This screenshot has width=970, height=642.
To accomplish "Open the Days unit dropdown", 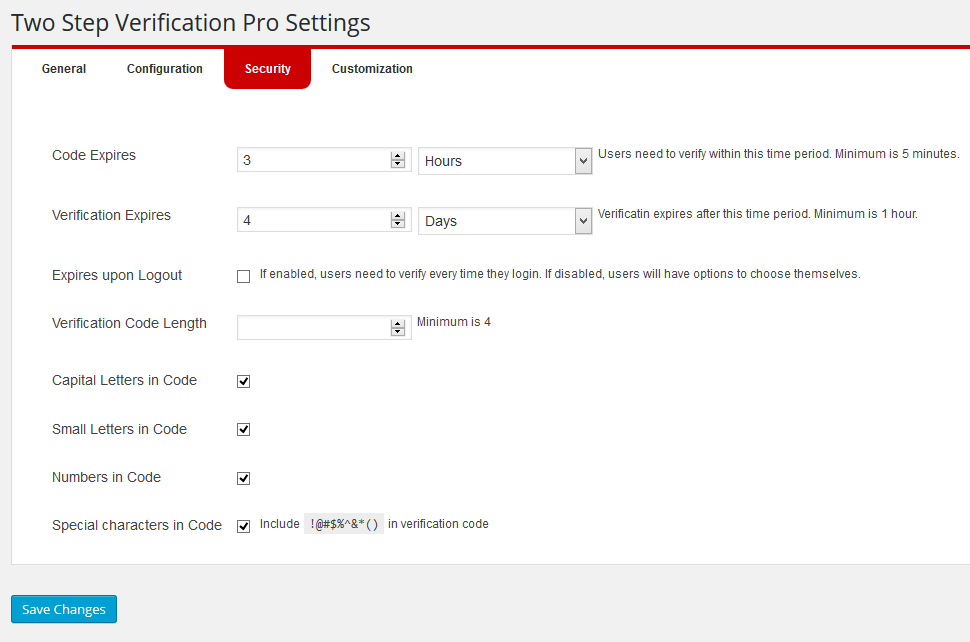I will tap(505, 221).
